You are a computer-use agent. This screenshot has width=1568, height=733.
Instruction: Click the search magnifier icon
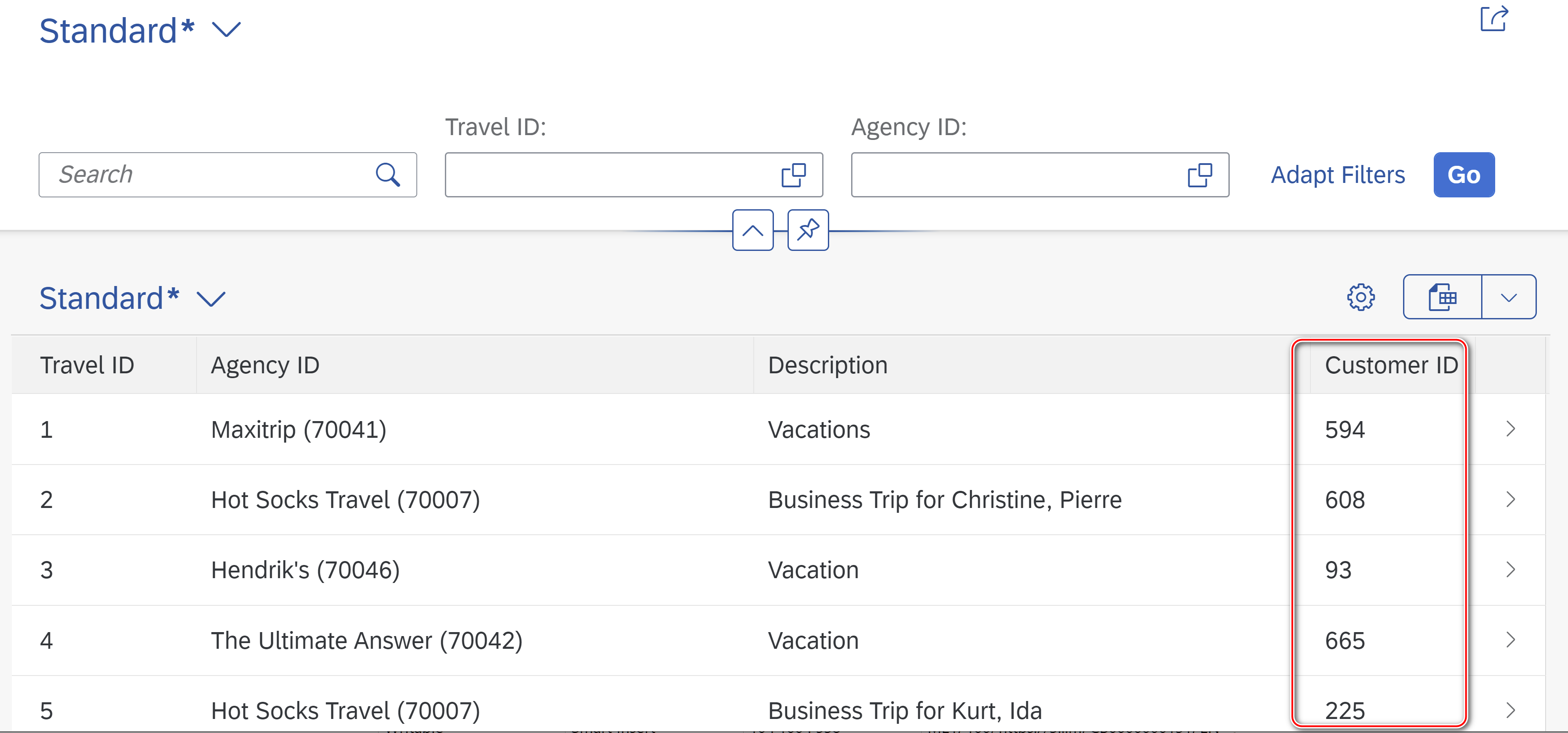[388, 175]
